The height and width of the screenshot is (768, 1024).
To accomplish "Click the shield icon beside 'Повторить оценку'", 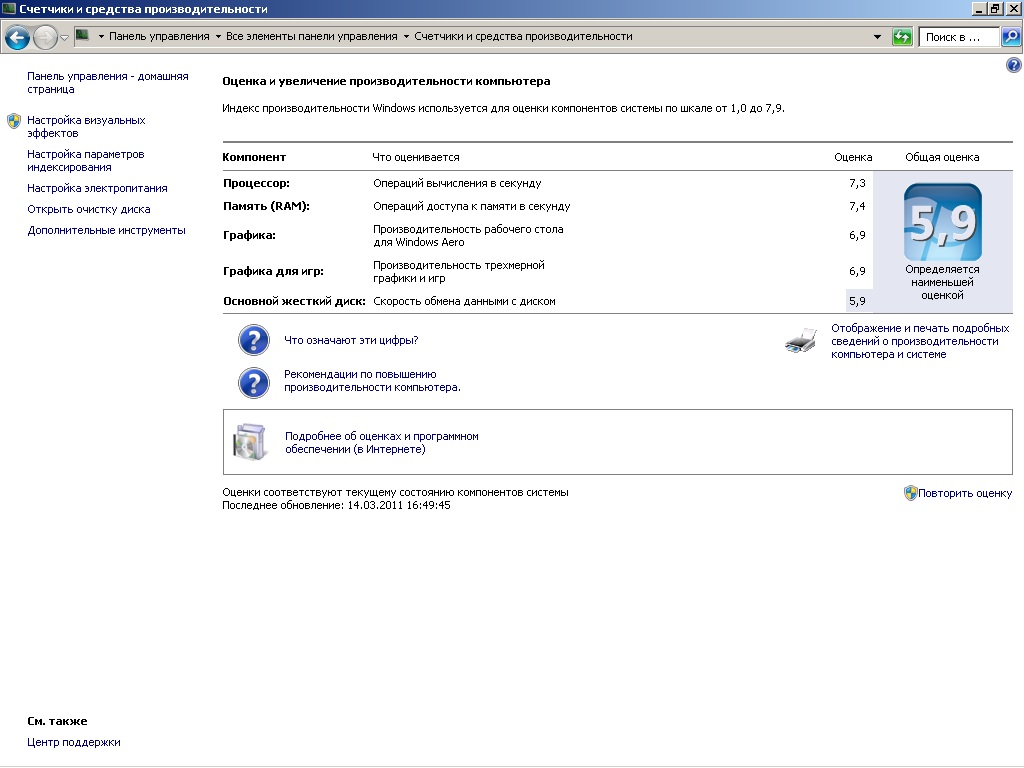I will (910, 493).
